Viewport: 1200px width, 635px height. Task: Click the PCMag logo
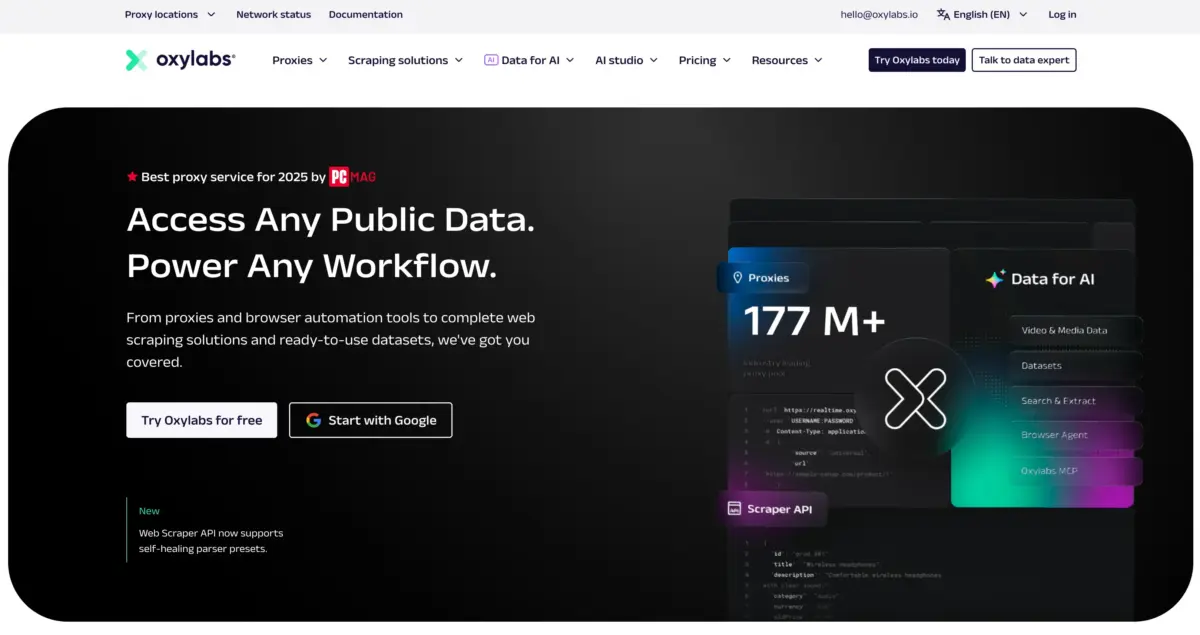pyautogui.click(x=353, y=176)
